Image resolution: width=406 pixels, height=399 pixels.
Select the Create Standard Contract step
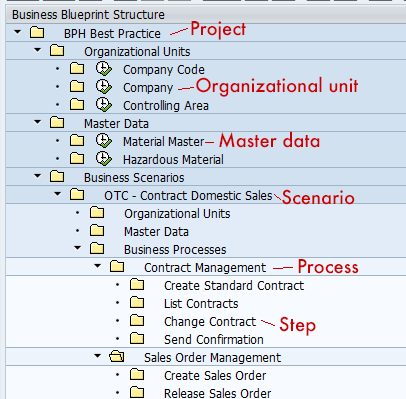point(234,286)
